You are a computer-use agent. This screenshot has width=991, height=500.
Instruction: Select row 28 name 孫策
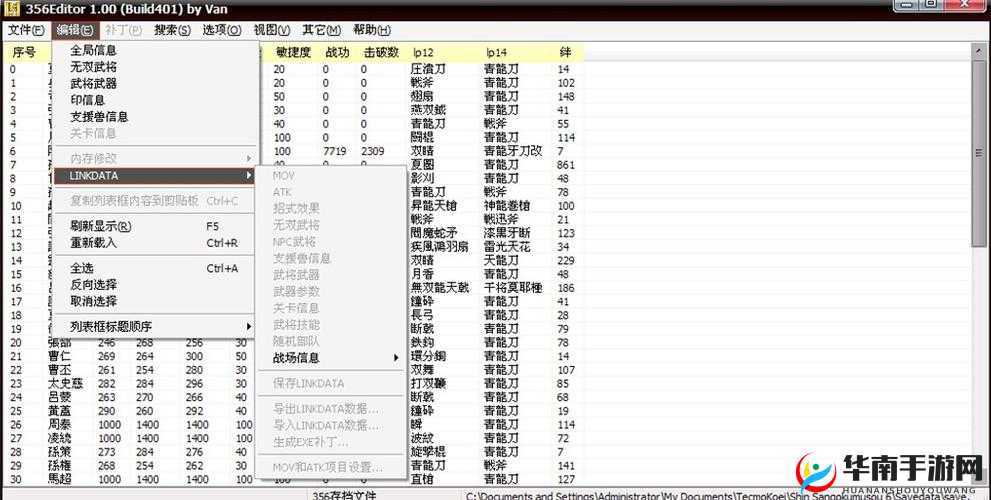[x=59, y=452]
